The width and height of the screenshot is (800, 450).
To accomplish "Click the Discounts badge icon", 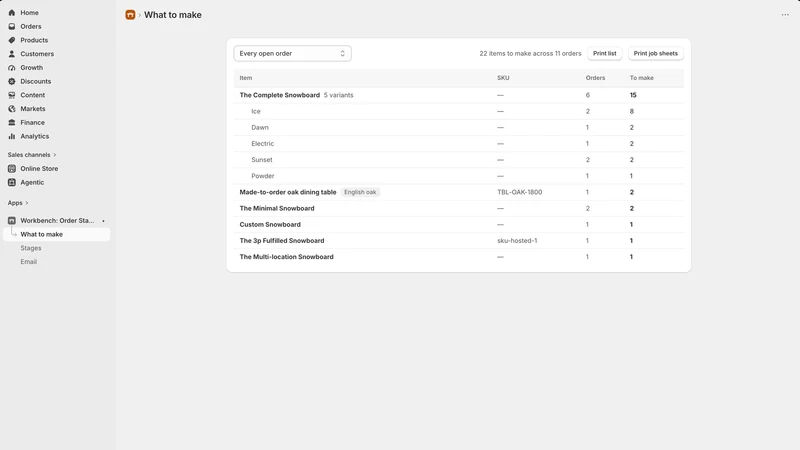I will (x=12, y=82).
